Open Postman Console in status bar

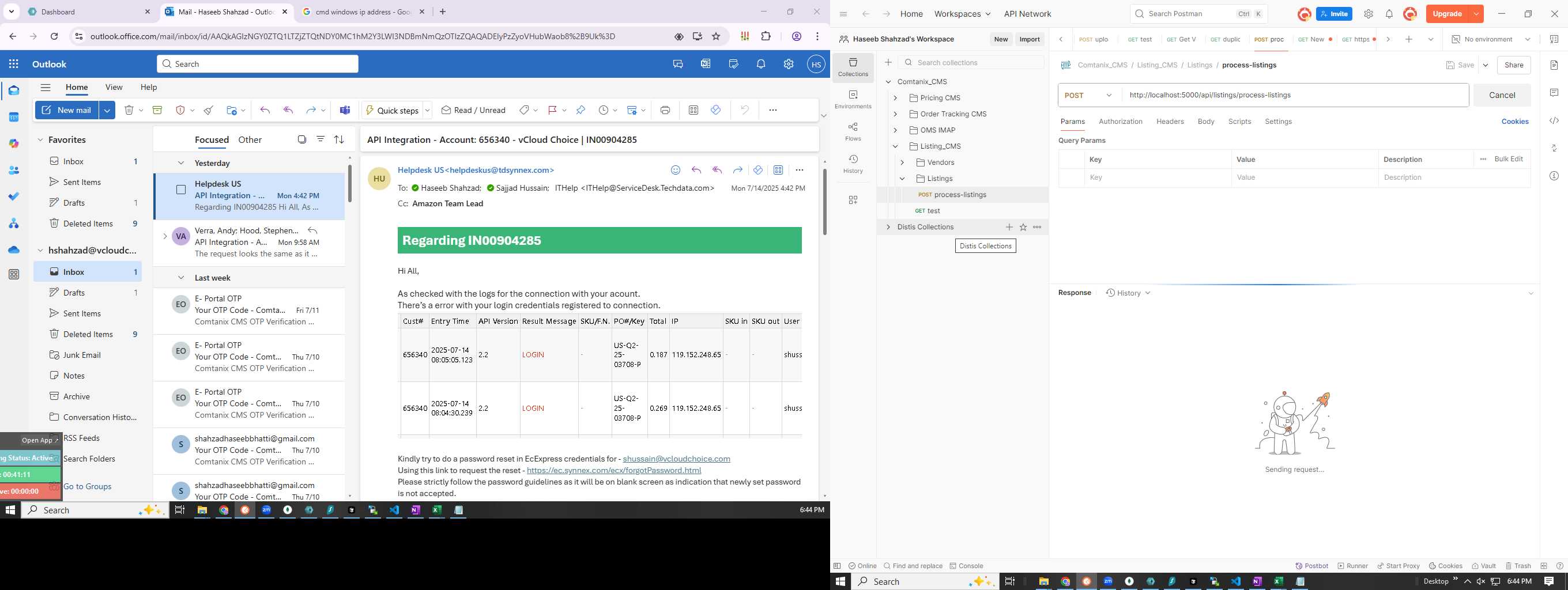coord(966,566)
